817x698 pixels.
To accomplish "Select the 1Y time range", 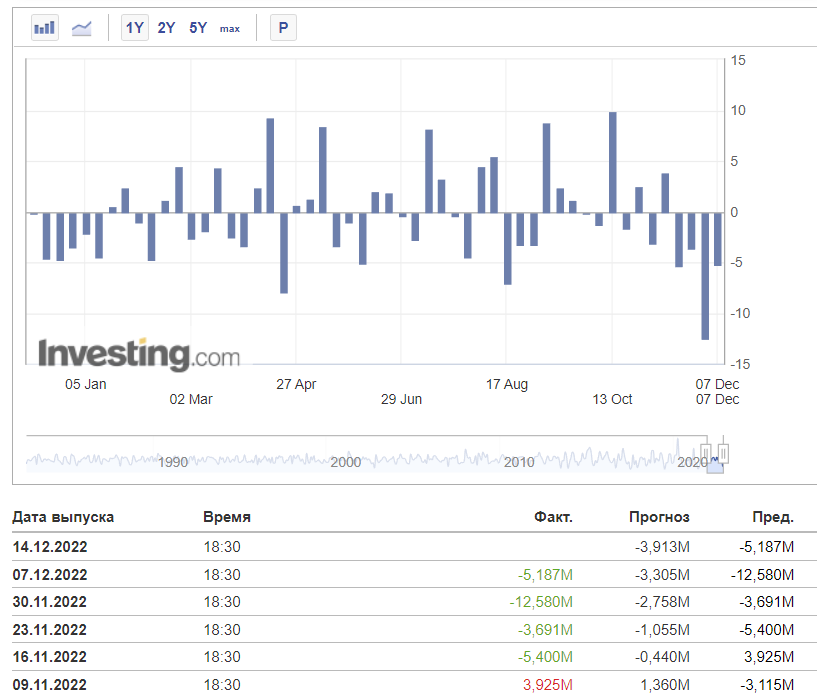I will tap(134, 28).
